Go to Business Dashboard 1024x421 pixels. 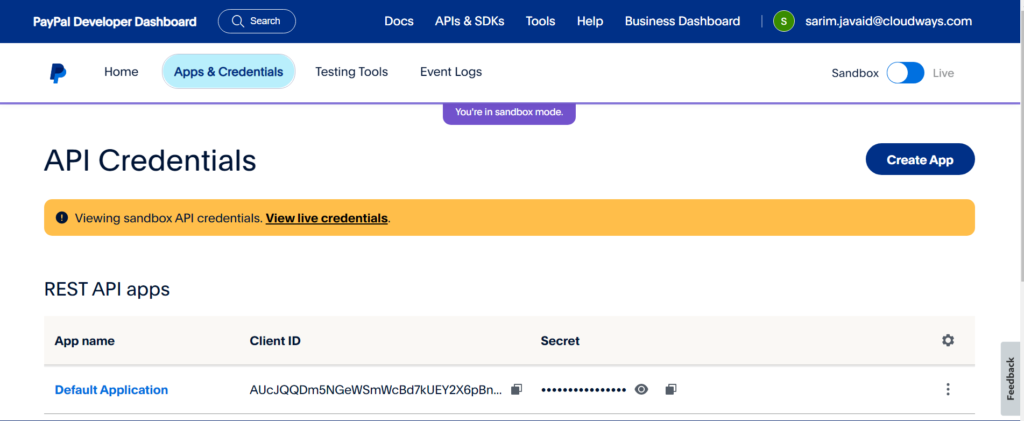click(682, 21)
